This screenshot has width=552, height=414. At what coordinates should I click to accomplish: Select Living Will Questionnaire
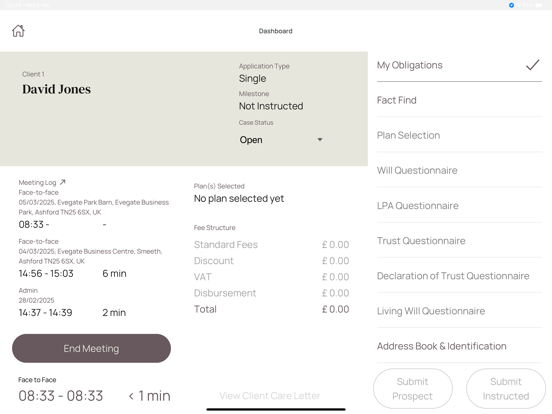coord(459,311)
